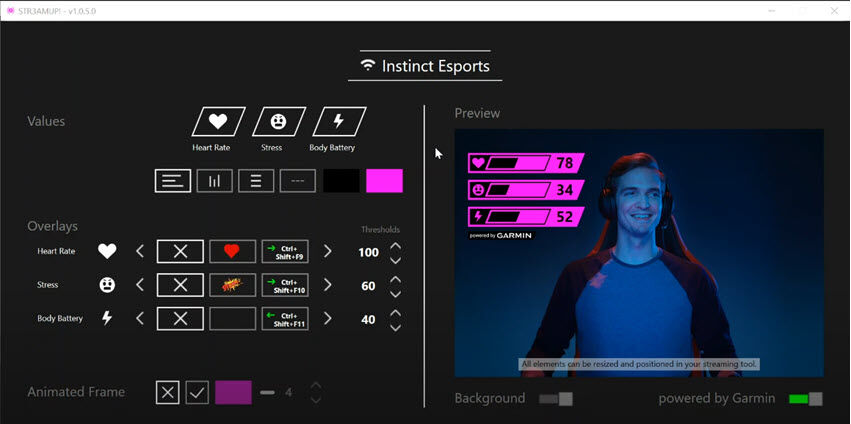Click the STR3AMUP! app icon in title bar
Screen dimensions: 851x424
coord(10,10)
